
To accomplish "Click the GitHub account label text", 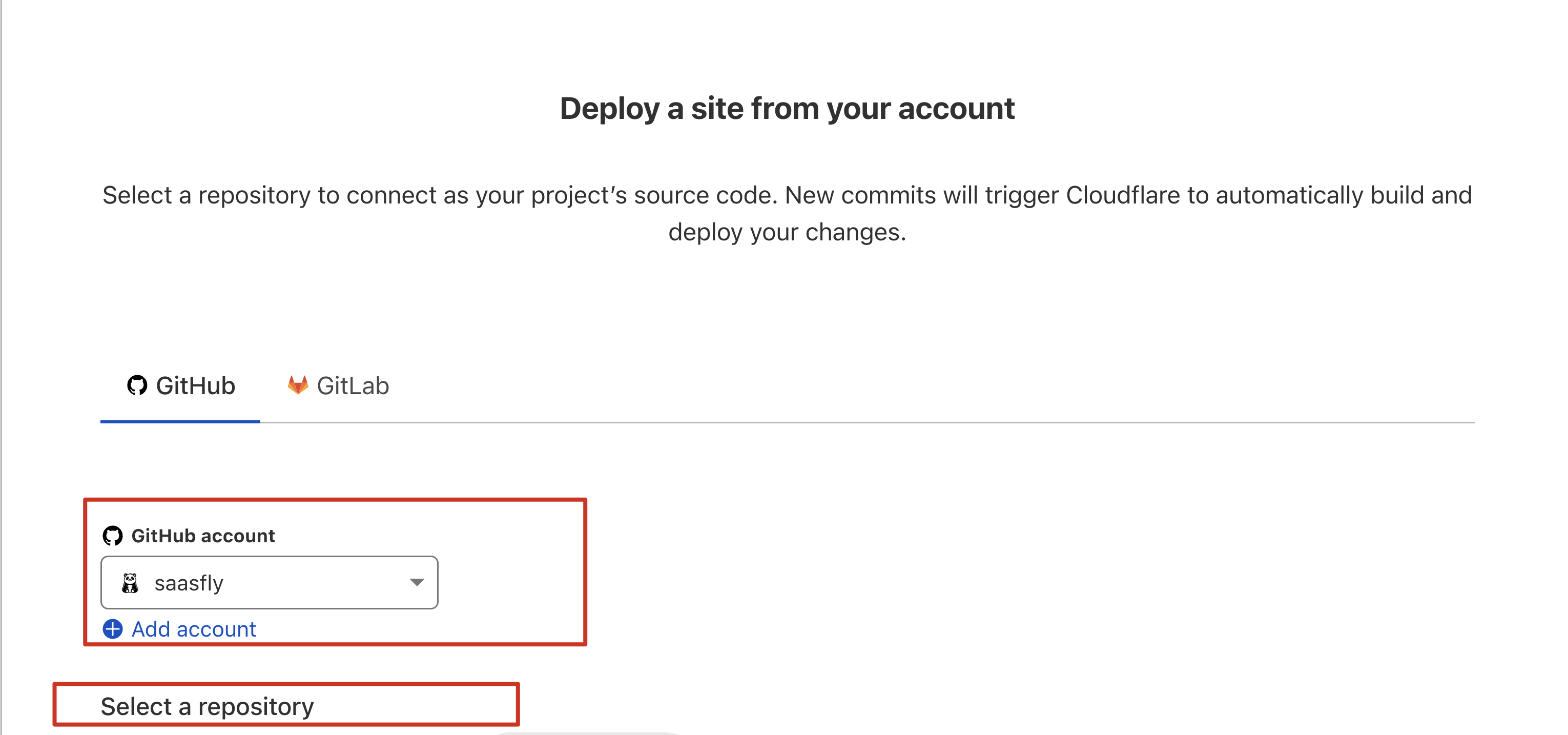I will [x=203, y=536].
